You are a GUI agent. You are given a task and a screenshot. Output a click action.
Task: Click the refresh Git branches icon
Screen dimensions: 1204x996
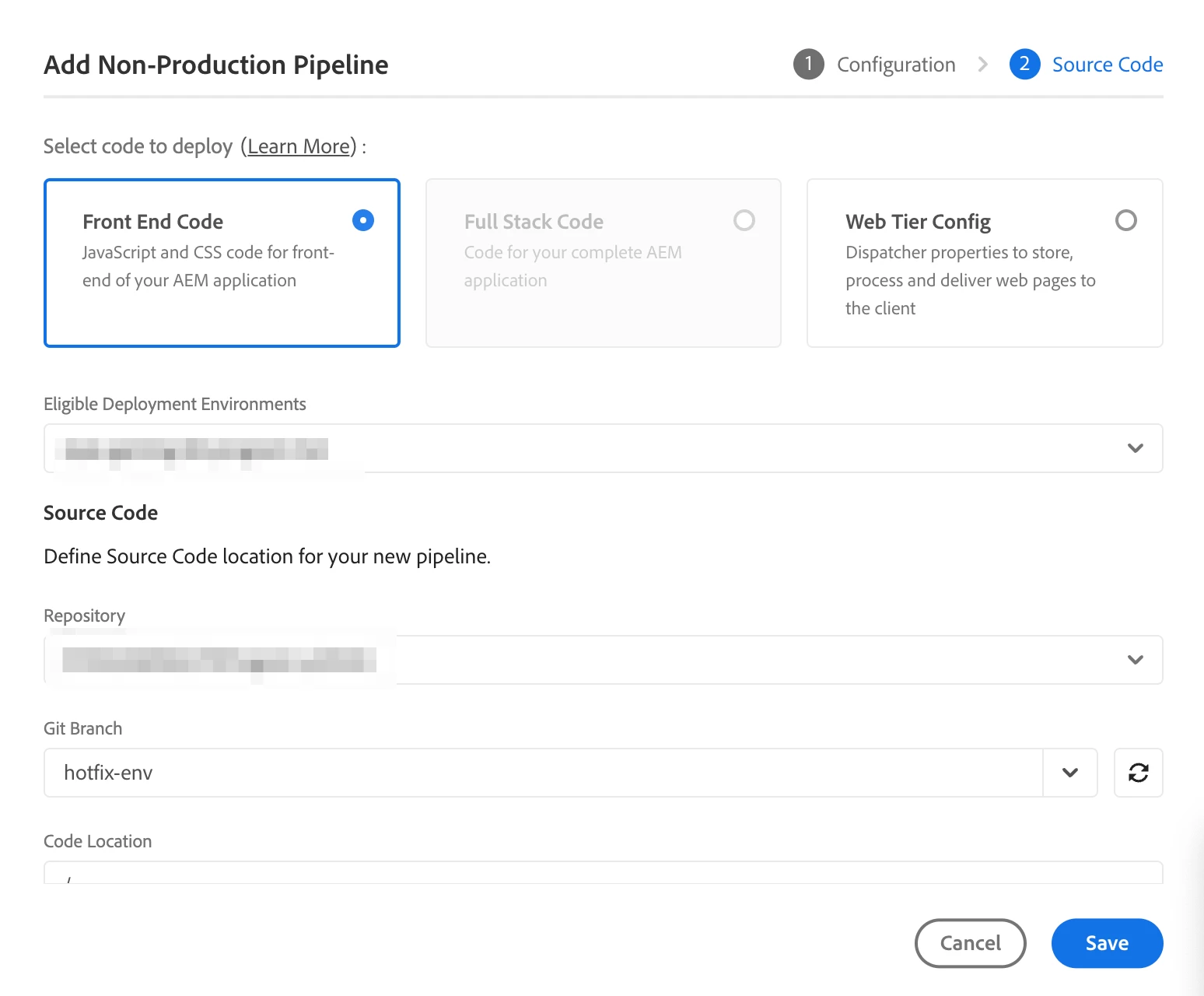[1138, 773]
